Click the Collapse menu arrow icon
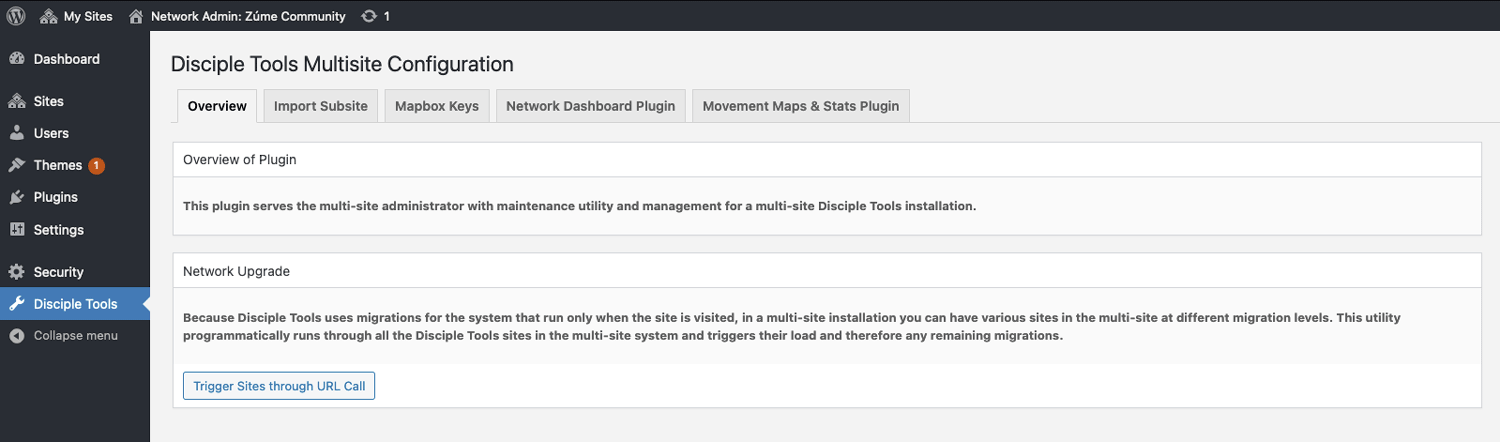 [16, 336]
